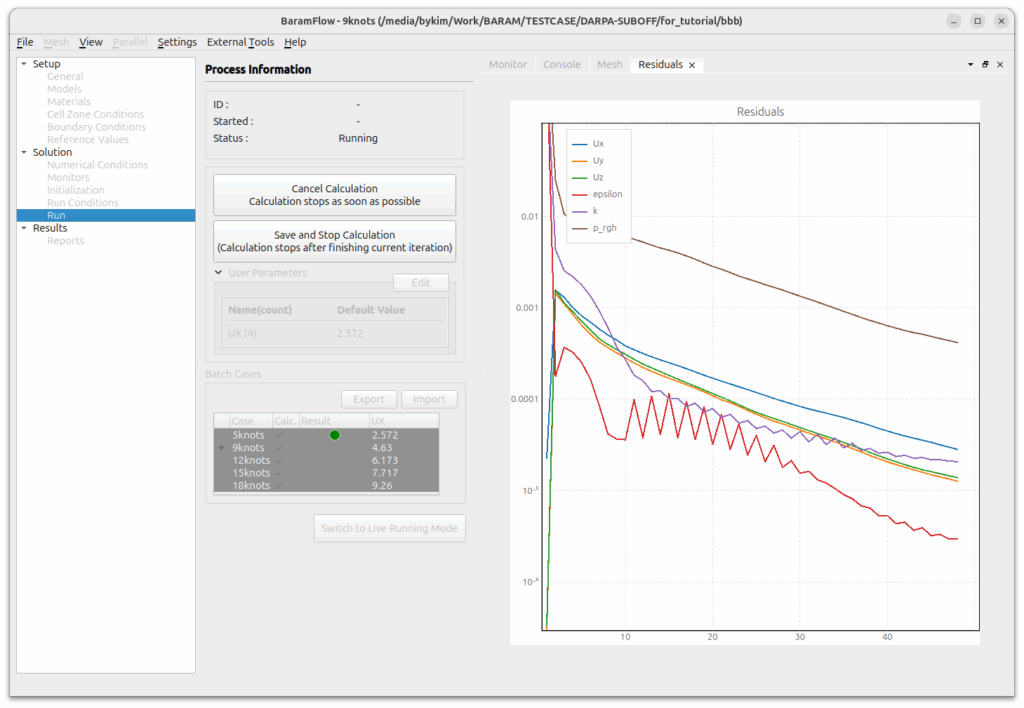Viewport: 1024px width, 708px height.
Task: Minimize the BaramFlow window
Action: coord(953,21)
